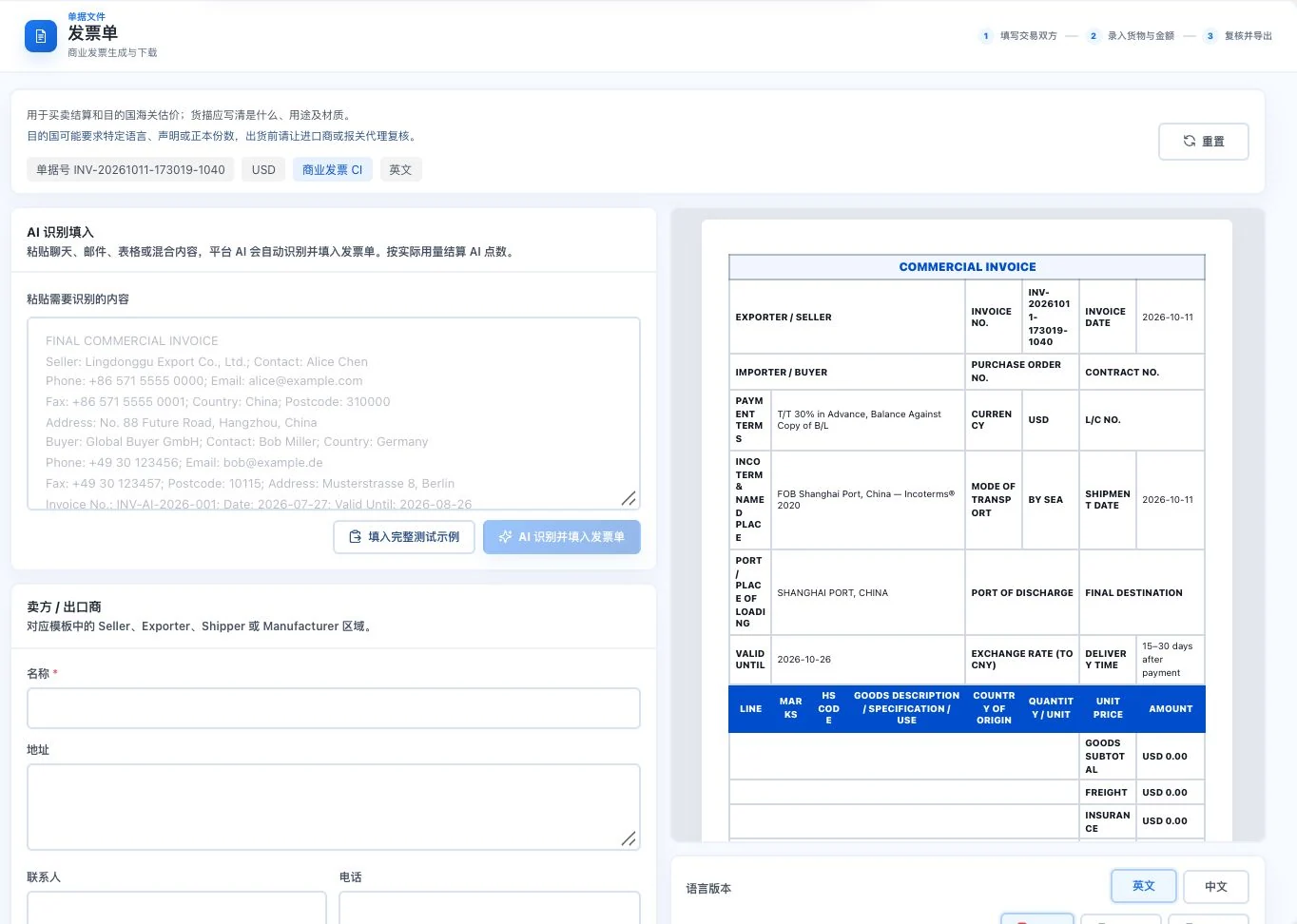This screenshot has height=924, width=1297.
Task: Click the 单据号 INV-20261011-173019-1040 tag
Action: point(130,170)
